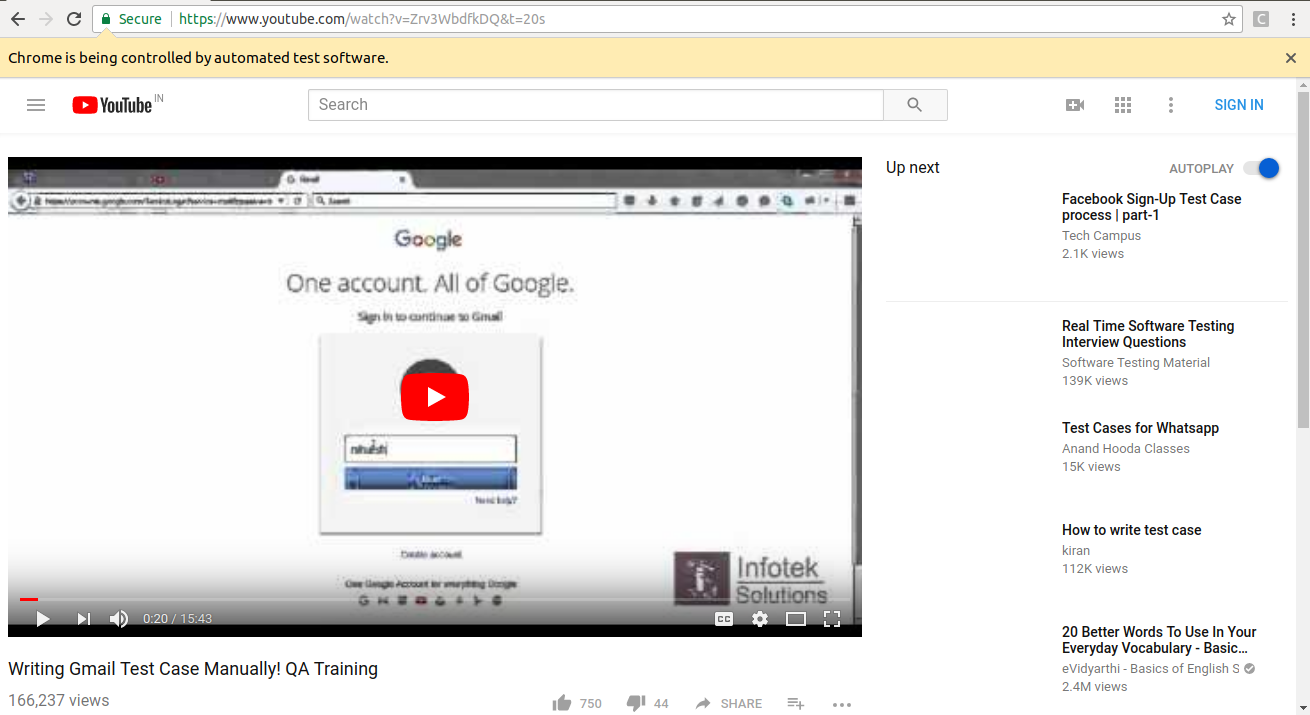This screenshot has height=715, width=1310.
Task: Click SHARE under the video
Action: coord(729,703)
